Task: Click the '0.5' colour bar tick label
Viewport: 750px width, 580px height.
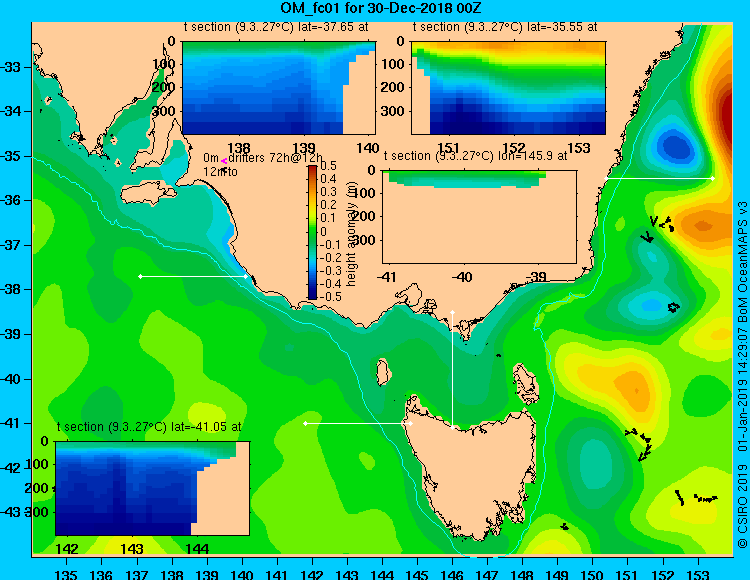Action: (328, 166)
